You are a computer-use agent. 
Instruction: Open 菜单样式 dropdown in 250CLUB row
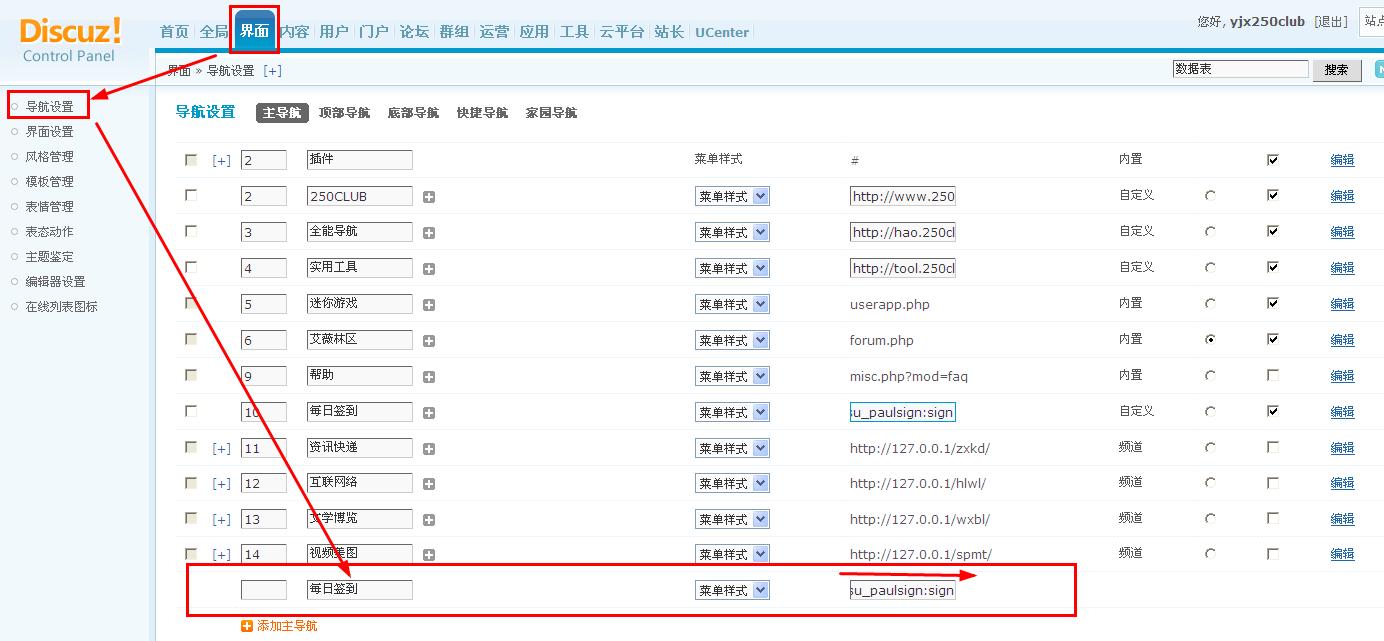(x=732, y=197)
